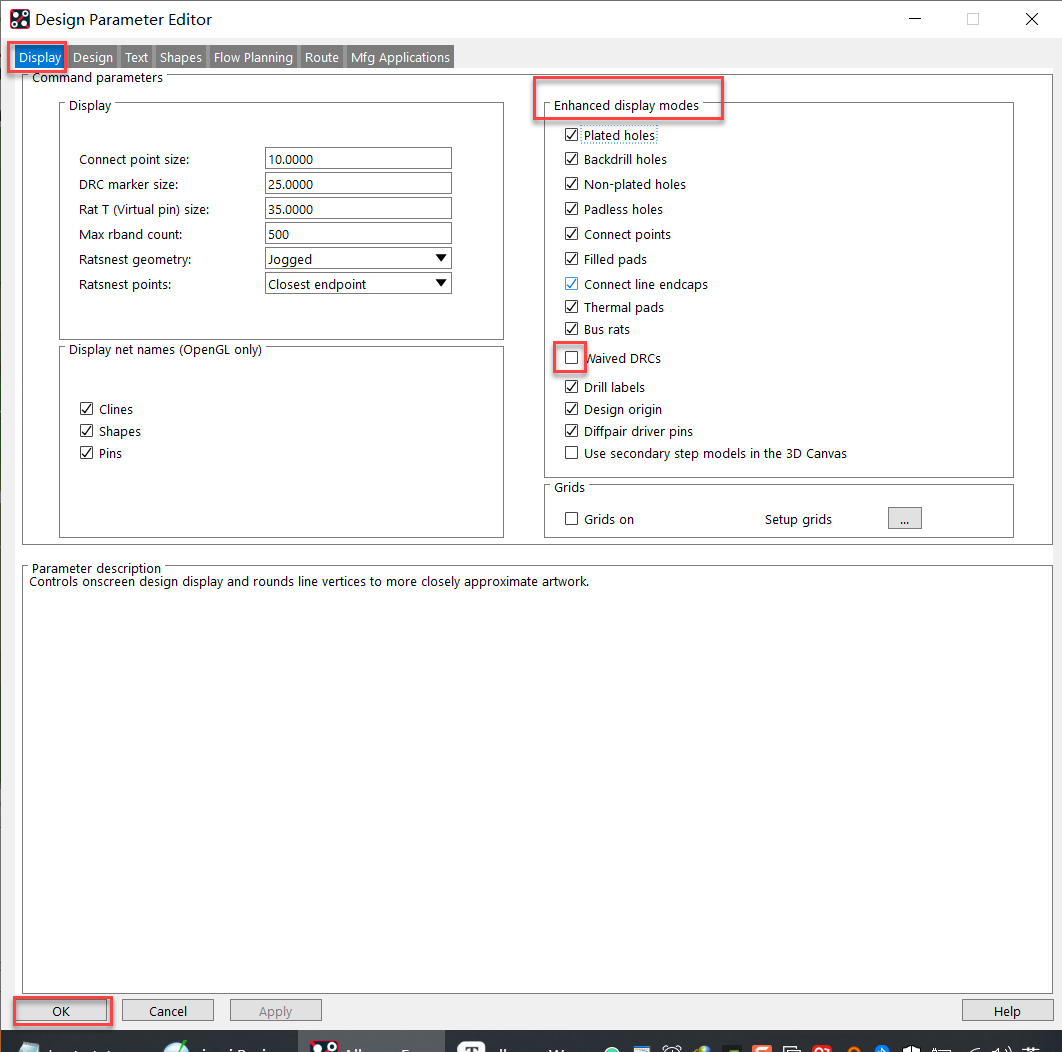Focus the Max rband count field
The width and height of the screenshot is (1062, 1052).
point(358,234)
